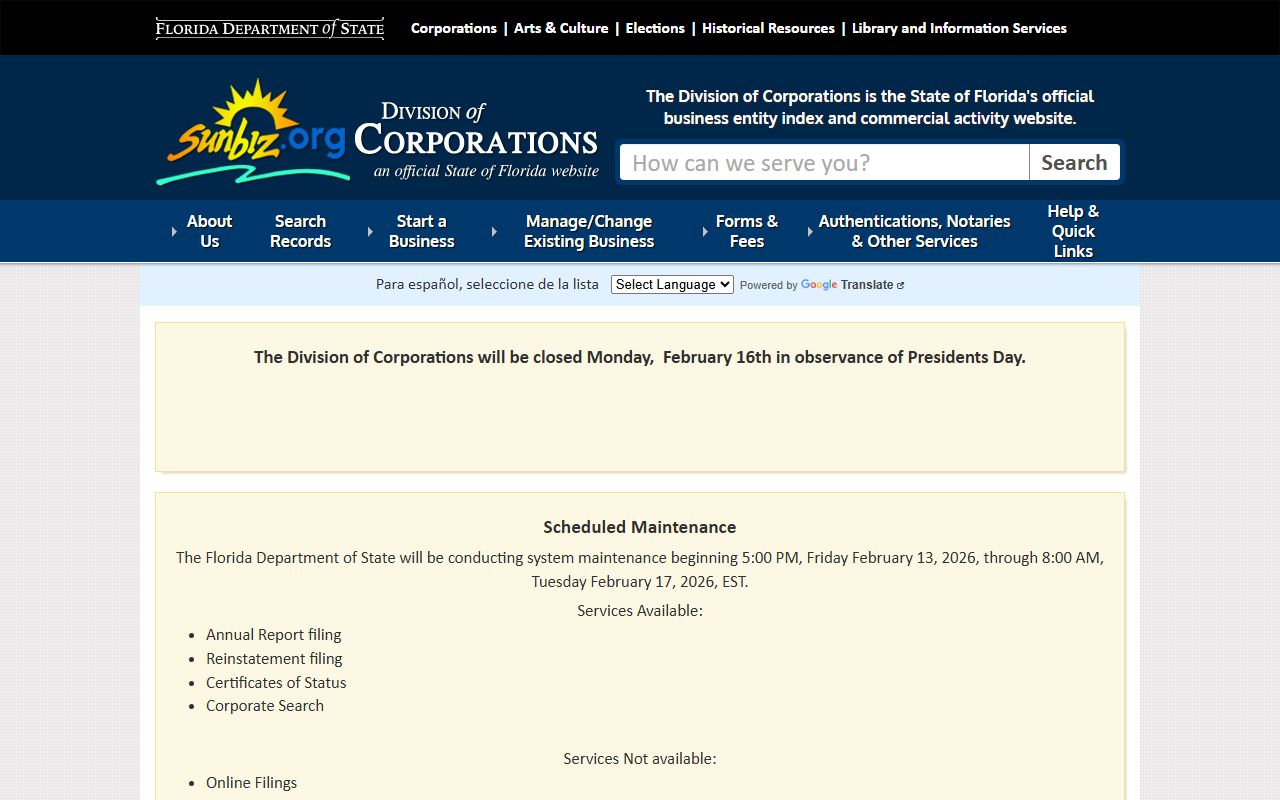Click 'Para español, seleccione de la lista' text

pos(487,284)
